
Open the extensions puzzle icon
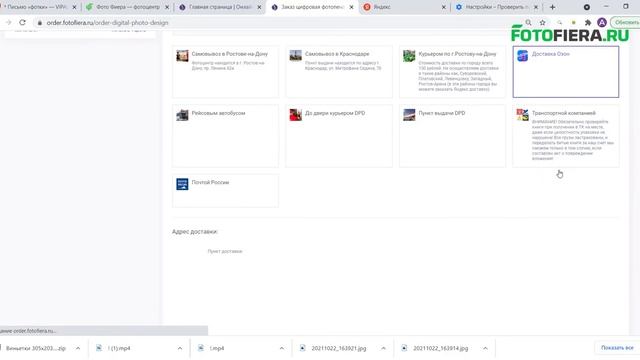[588, 22]
